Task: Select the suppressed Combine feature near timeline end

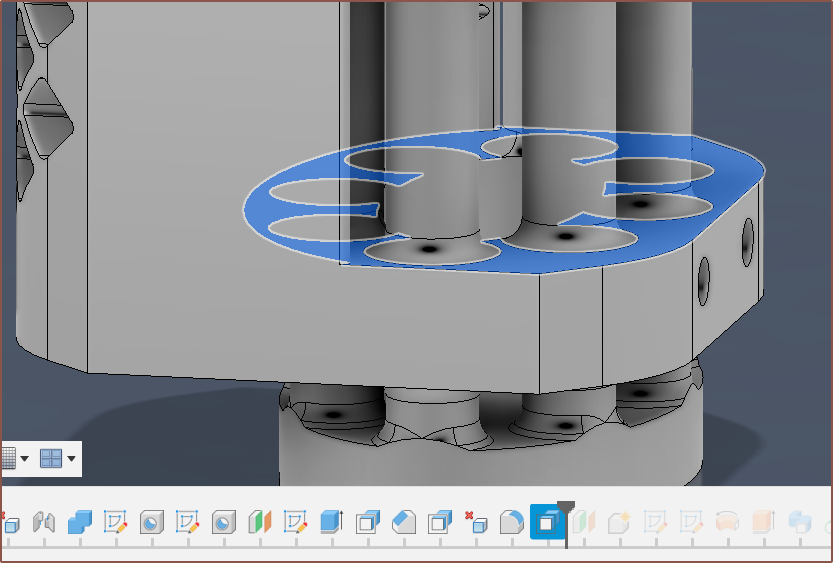Action: (799, 522)
